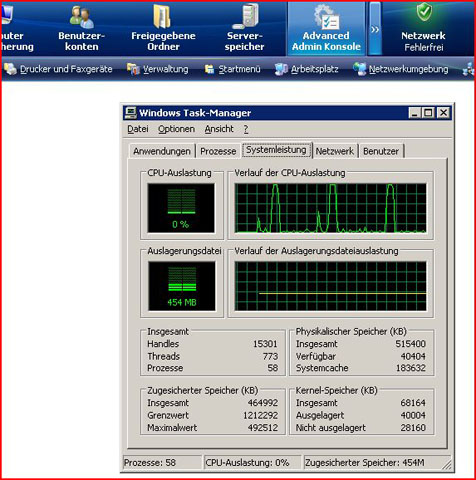Click the Task-Manager title bar icon

(x=130, y=113)
